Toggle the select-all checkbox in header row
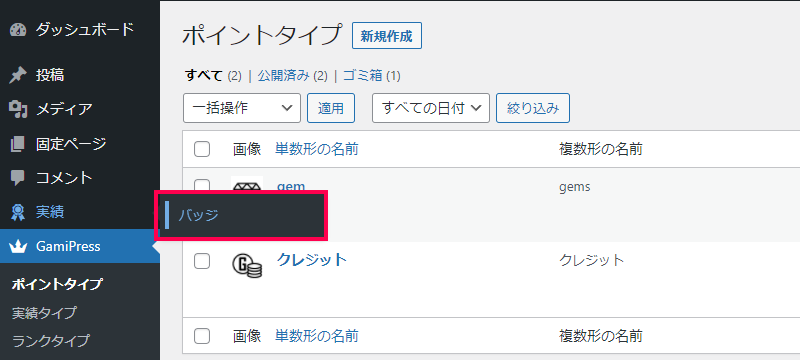 [202, 149]
